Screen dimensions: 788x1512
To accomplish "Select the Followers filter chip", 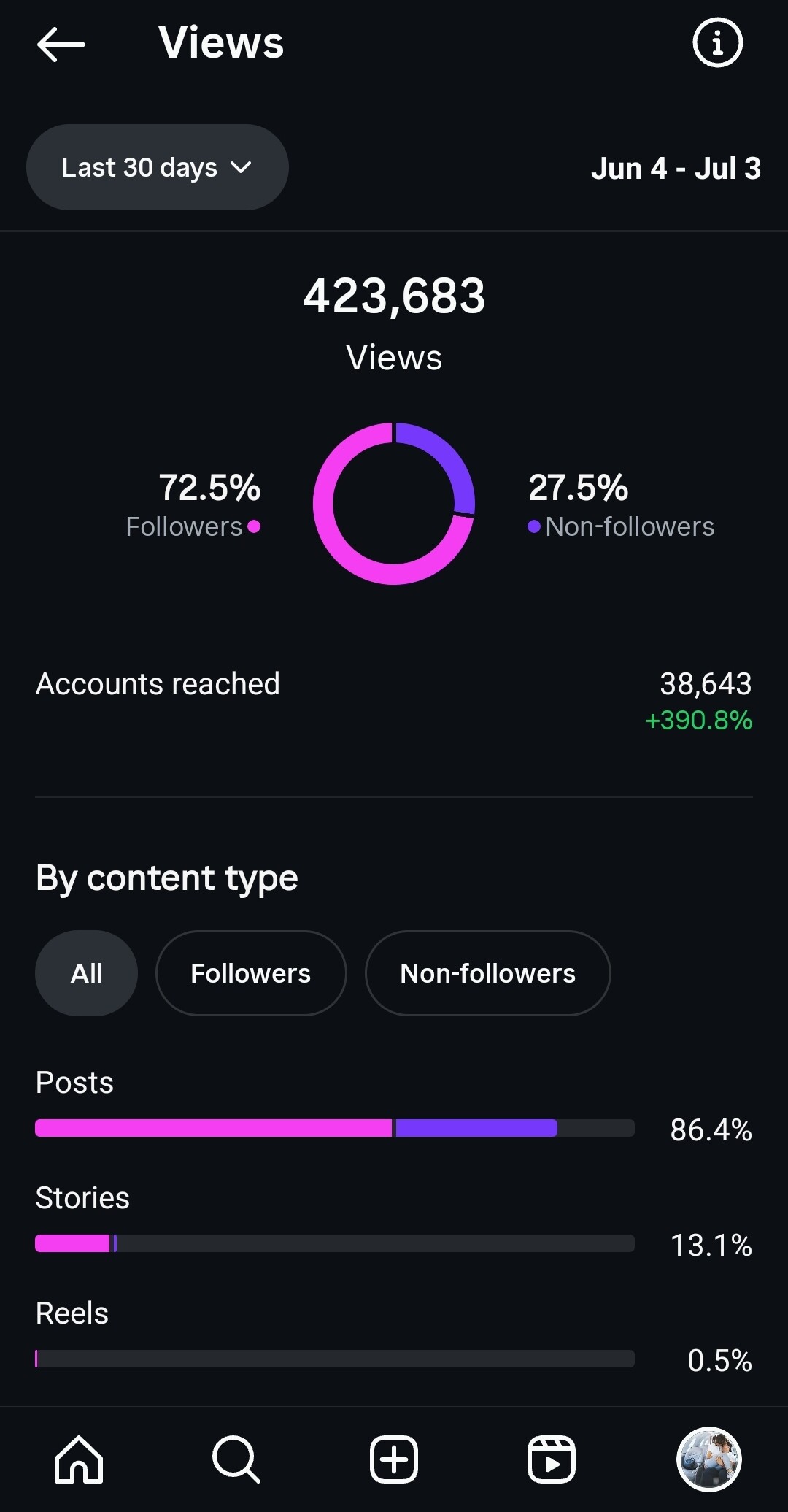I will [x=251, y=973].
